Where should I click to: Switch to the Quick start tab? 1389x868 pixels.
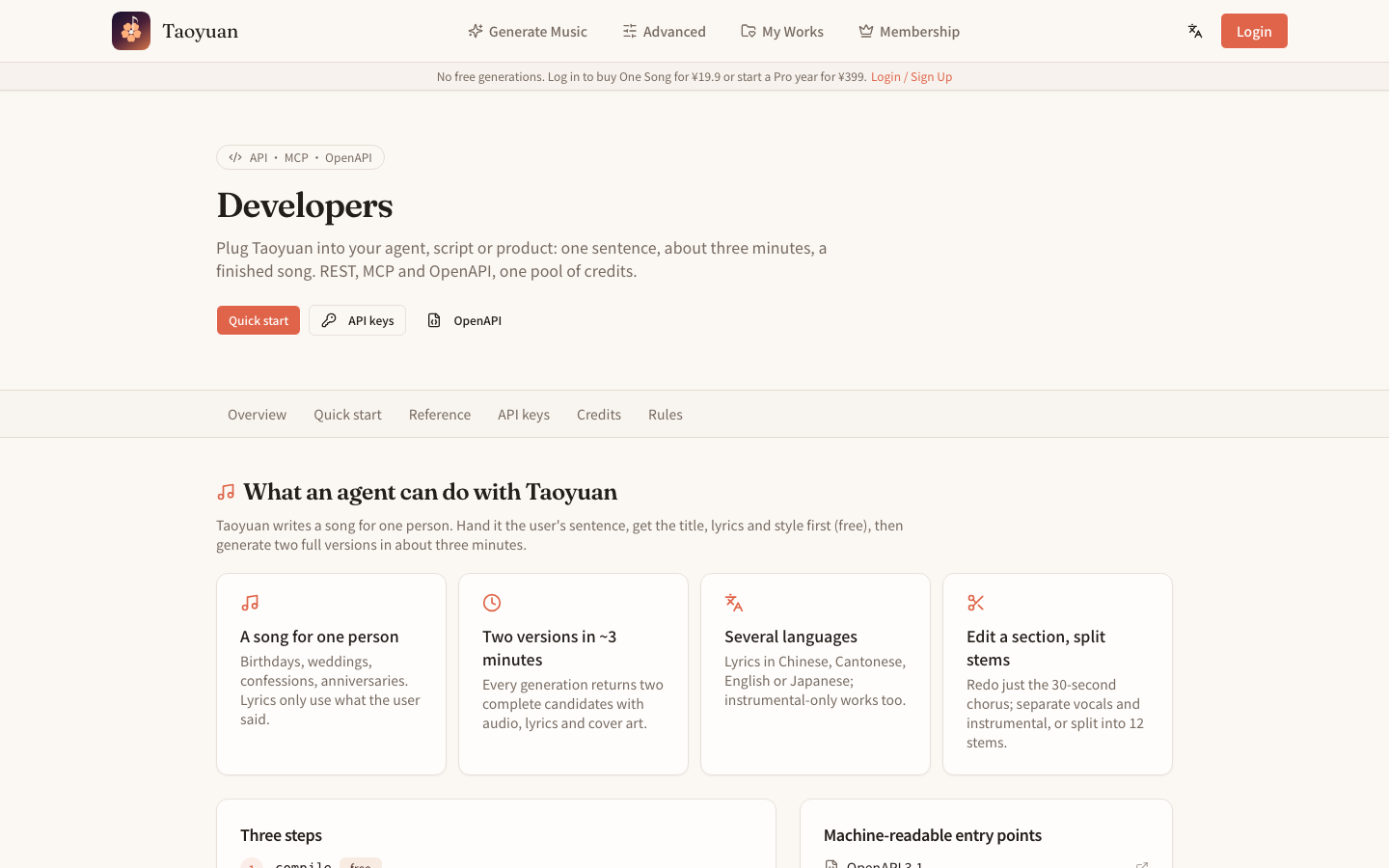347,415
